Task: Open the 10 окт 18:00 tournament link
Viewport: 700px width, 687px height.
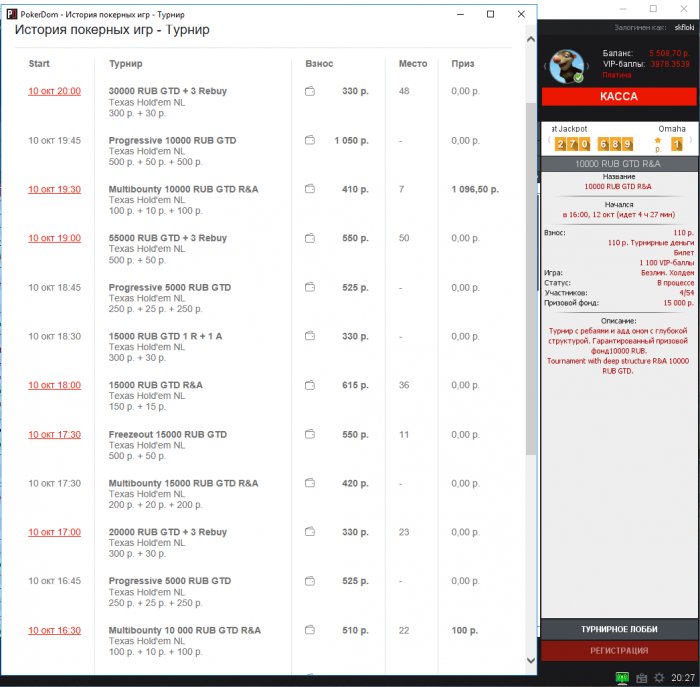Action: click(54, 385)
